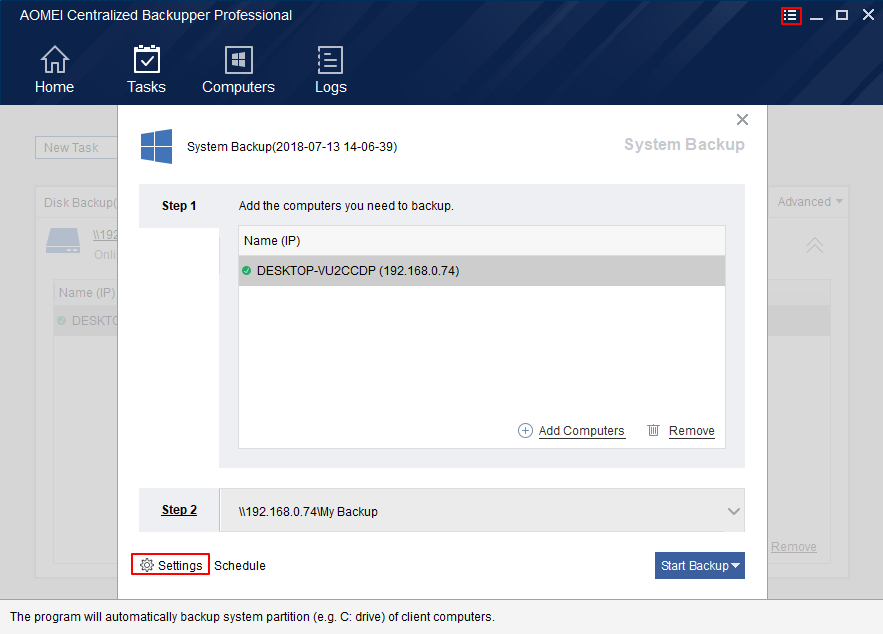Screen dimensions: 883x634
Task: Click the Name (IP) column header
Action: point(481,241)
